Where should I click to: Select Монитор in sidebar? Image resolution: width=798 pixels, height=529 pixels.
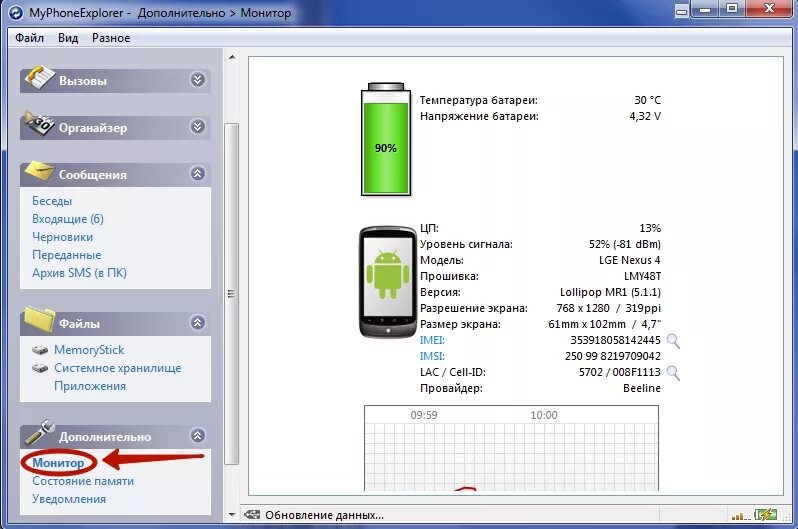pyautogui.click(x=58, y=463)
